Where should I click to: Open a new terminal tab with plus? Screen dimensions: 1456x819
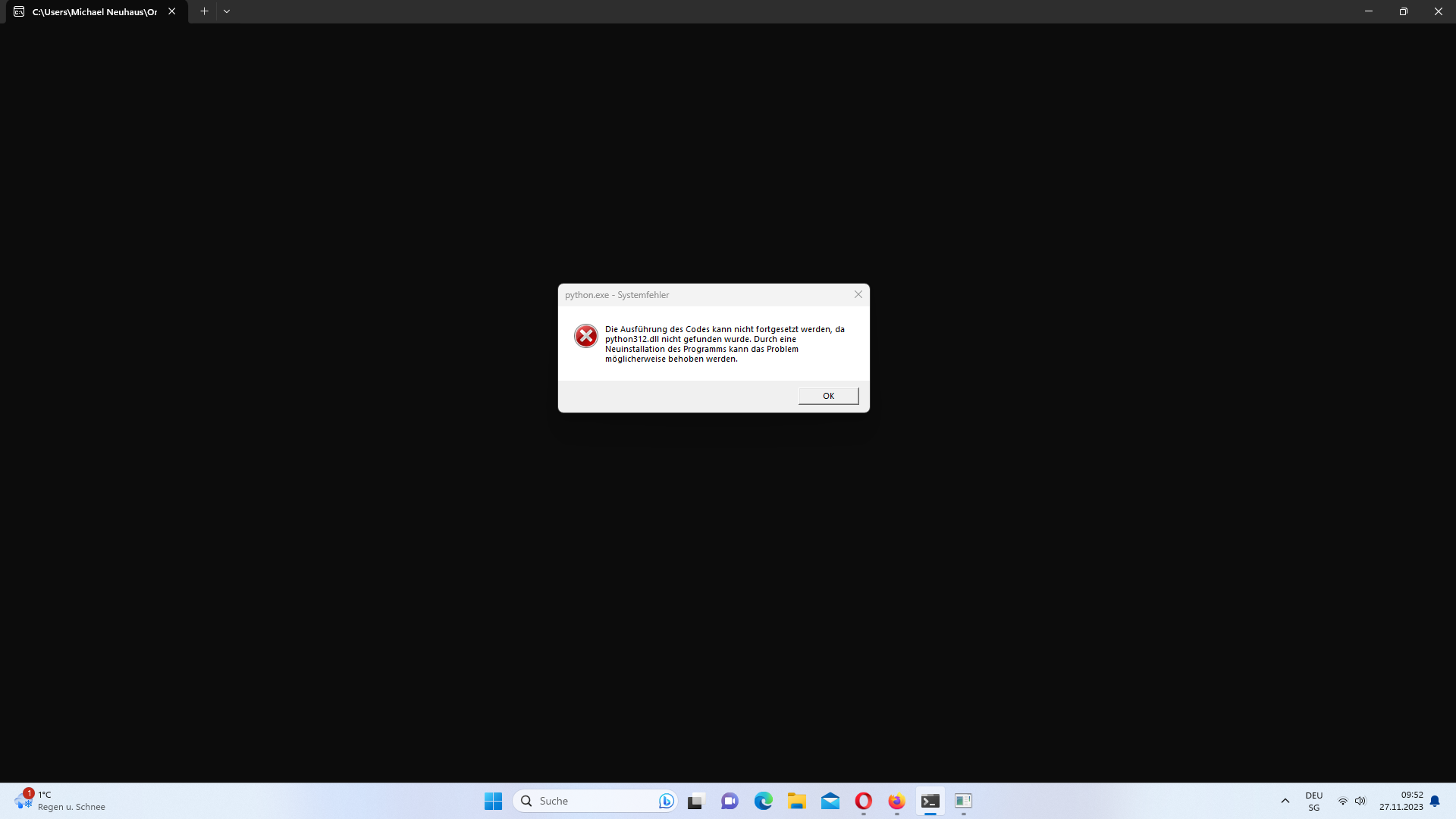click(x=204, y=11)
